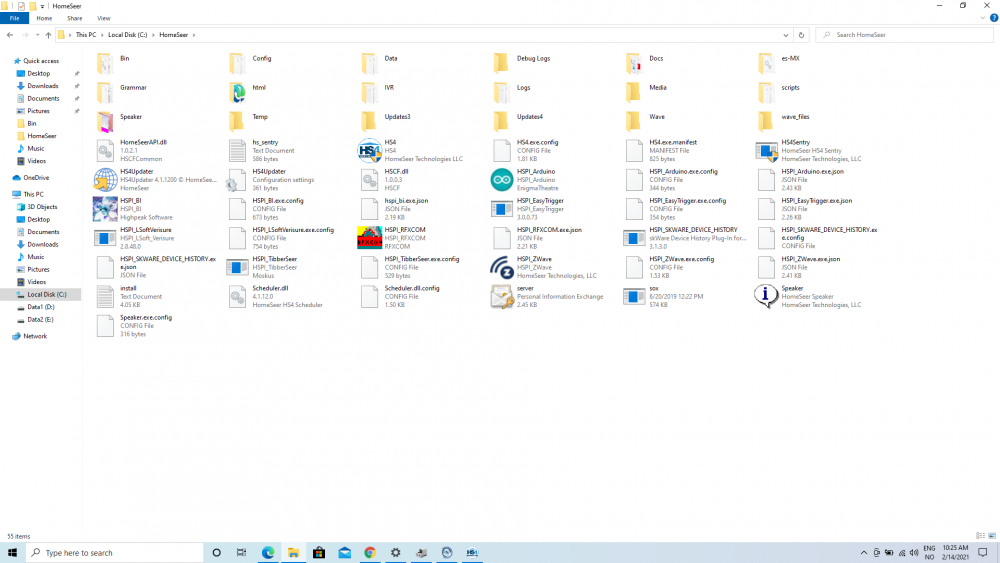Open the Home ribbon tab
The width and height of the screenshot is (1000, 563).
point(44,18)
